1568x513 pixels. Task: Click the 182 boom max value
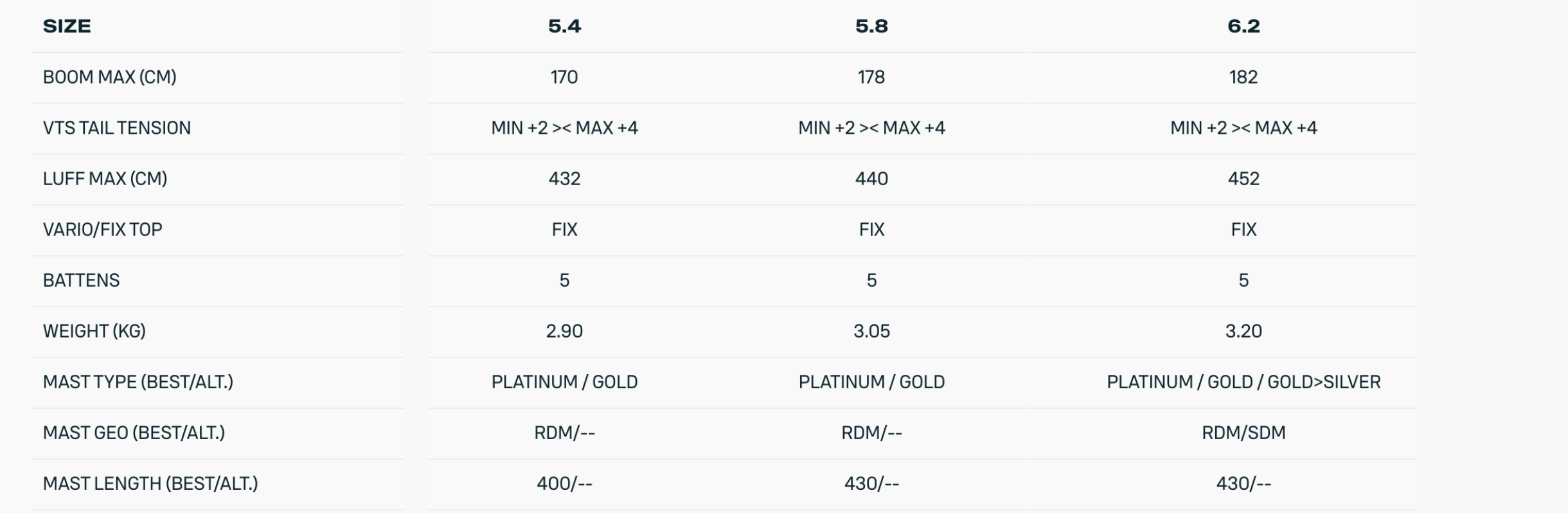[1243, 77]
